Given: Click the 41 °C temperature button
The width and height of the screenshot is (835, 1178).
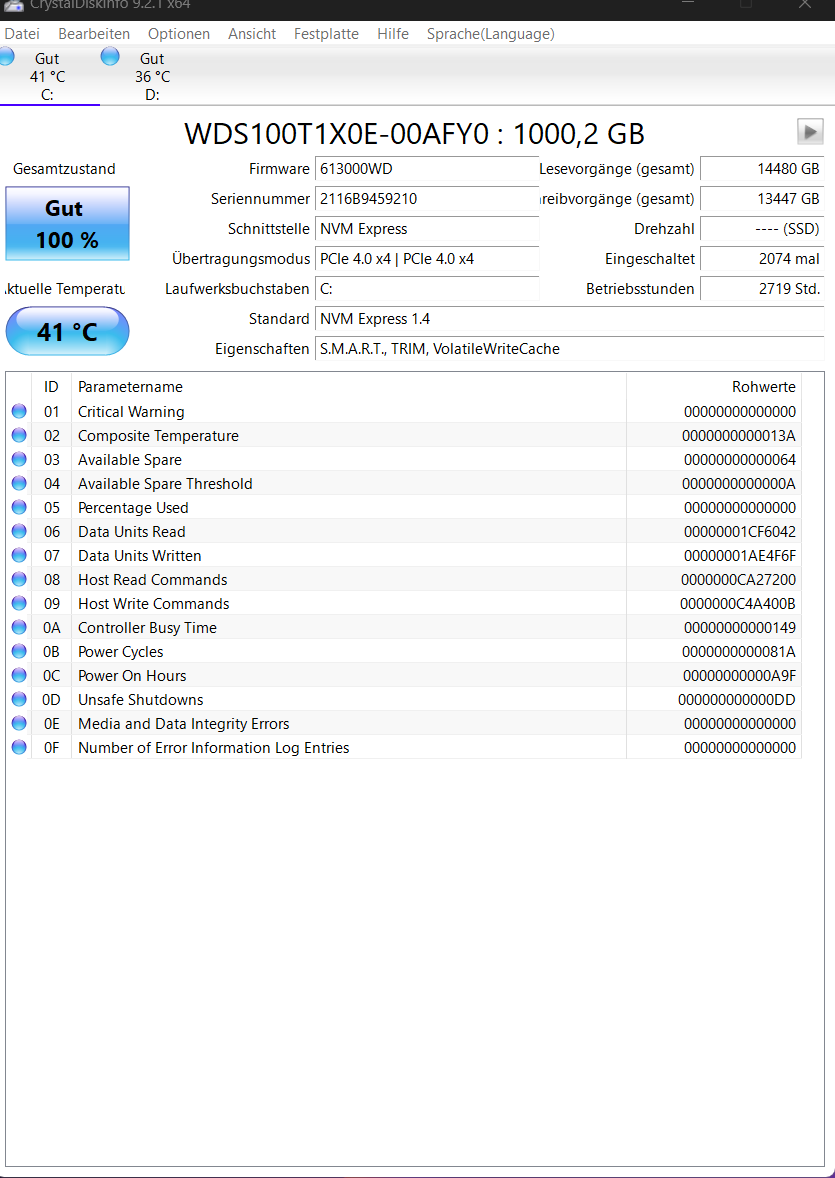Looking at the screenshot, I should pos(68,331).
